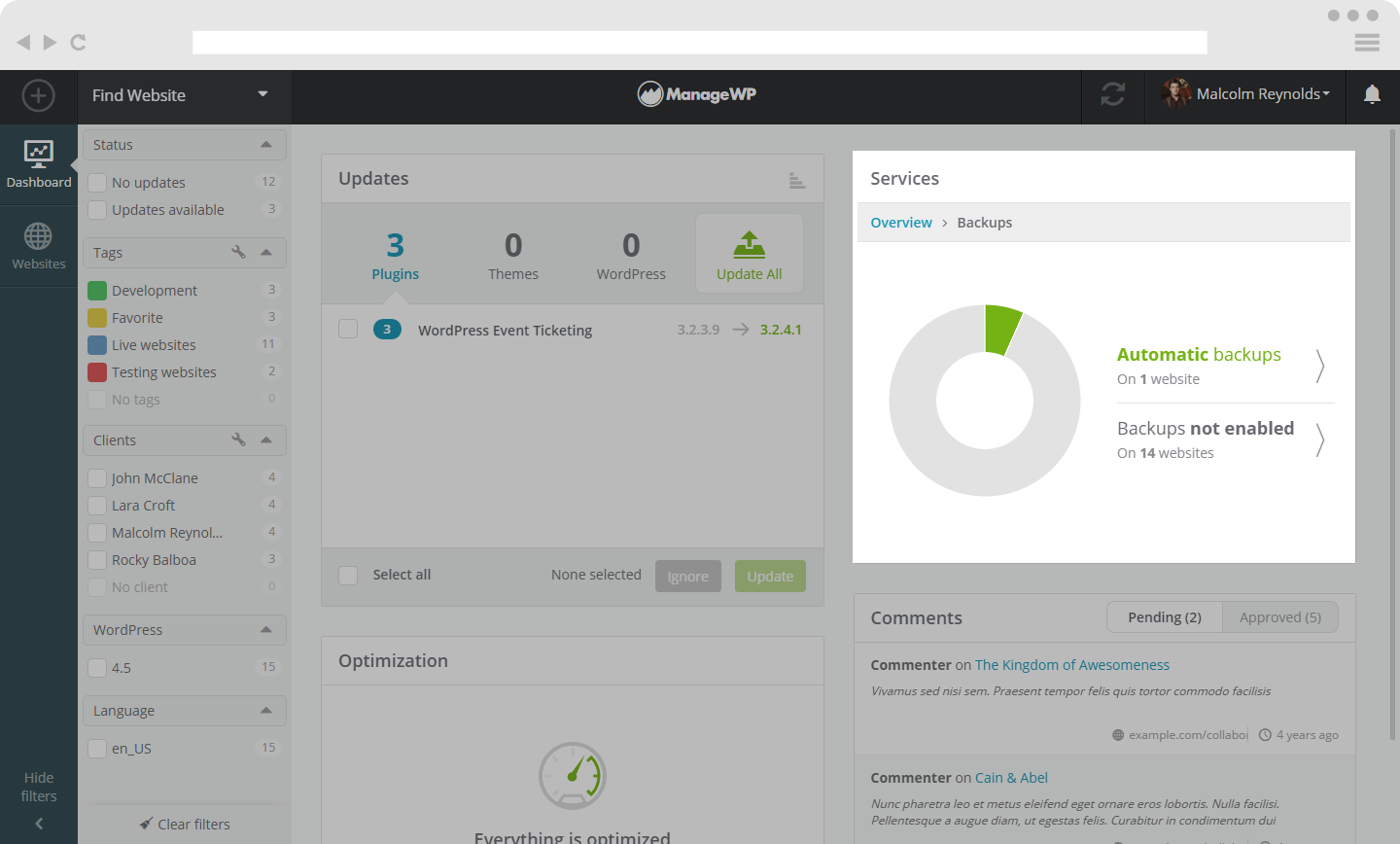Click the Clear filters broom icon

[146, 824]
